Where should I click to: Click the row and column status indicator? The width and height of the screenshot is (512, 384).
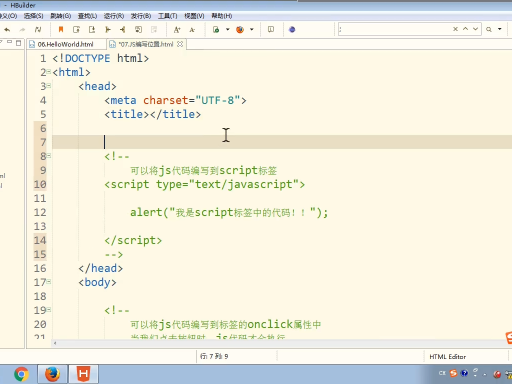pos(214,356)
